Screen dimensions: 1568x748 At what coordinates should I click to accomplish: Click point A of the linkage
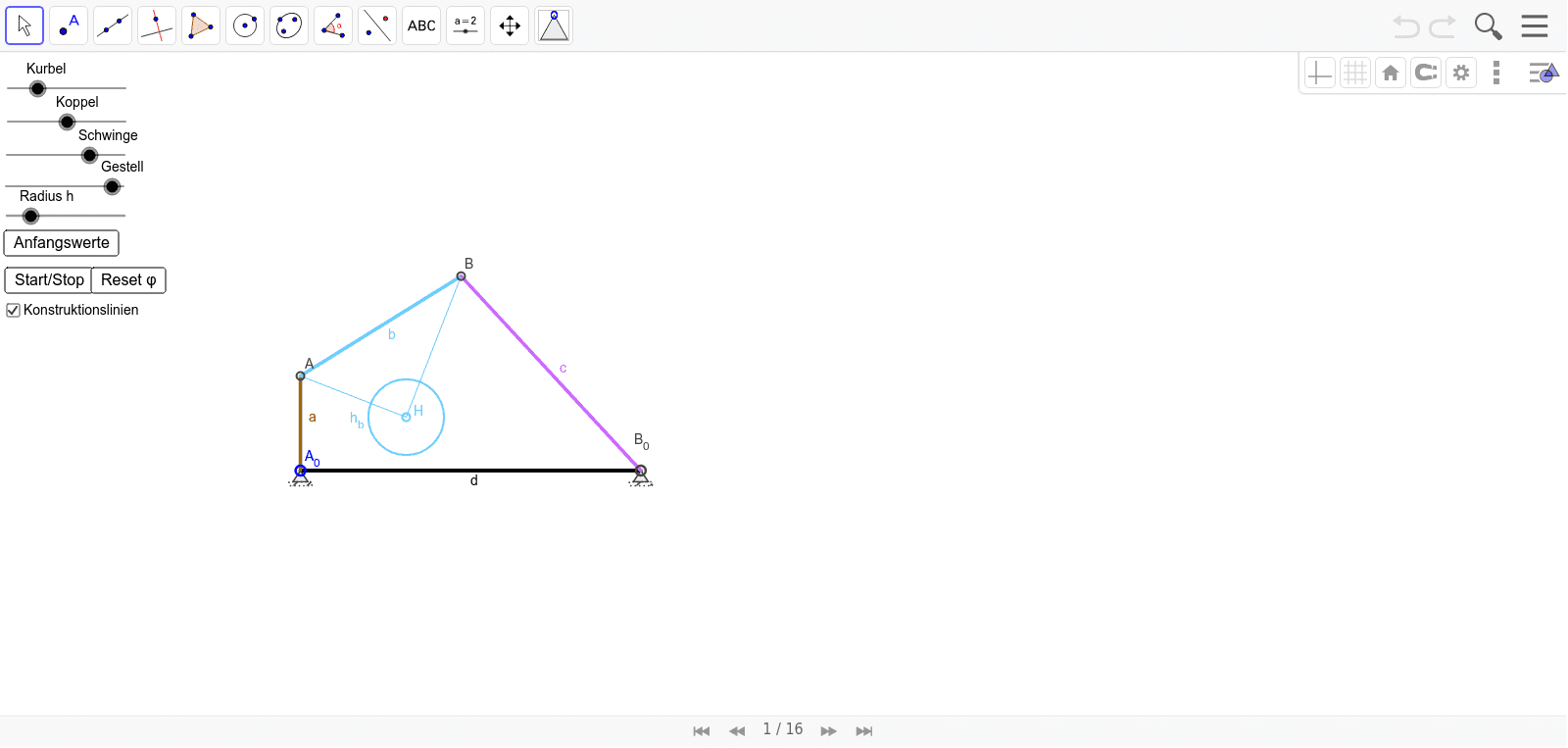tap(301, 375)
